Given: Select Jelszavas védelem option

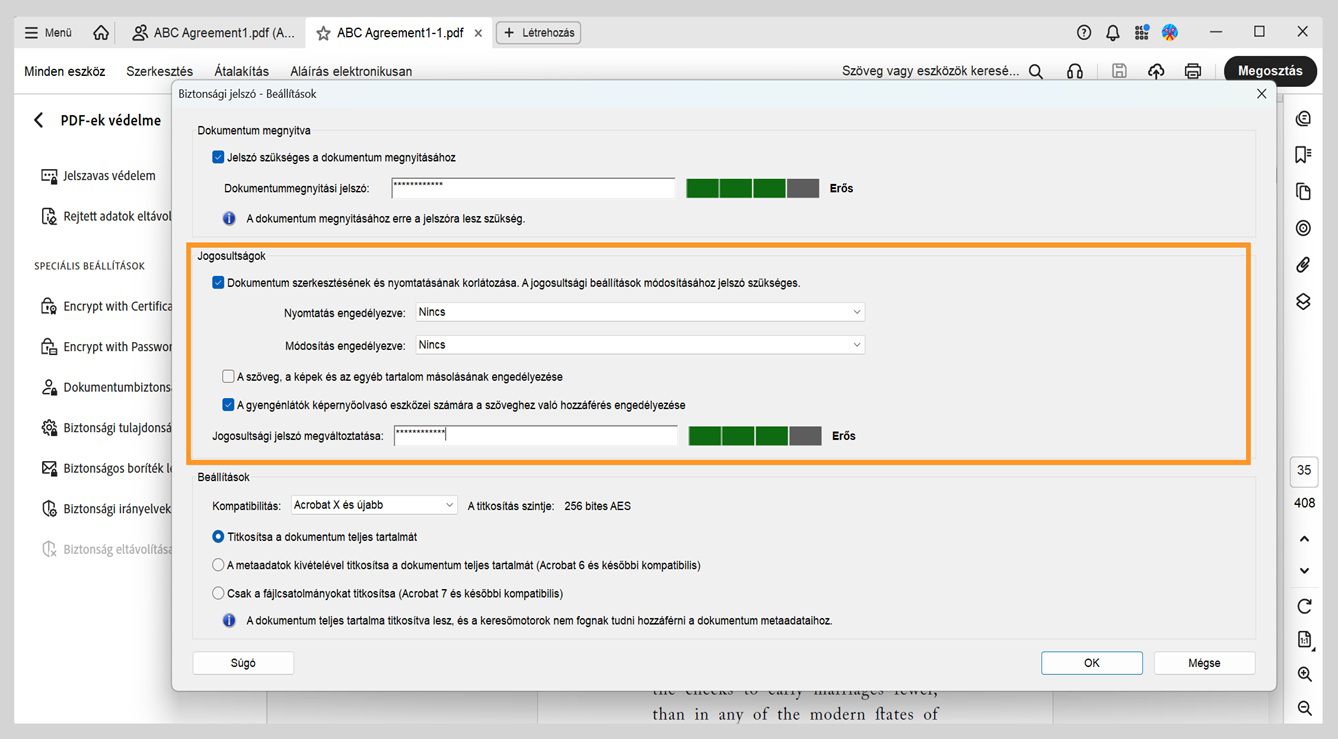Looking at the screenshot, I should click(x=98, y=176).
